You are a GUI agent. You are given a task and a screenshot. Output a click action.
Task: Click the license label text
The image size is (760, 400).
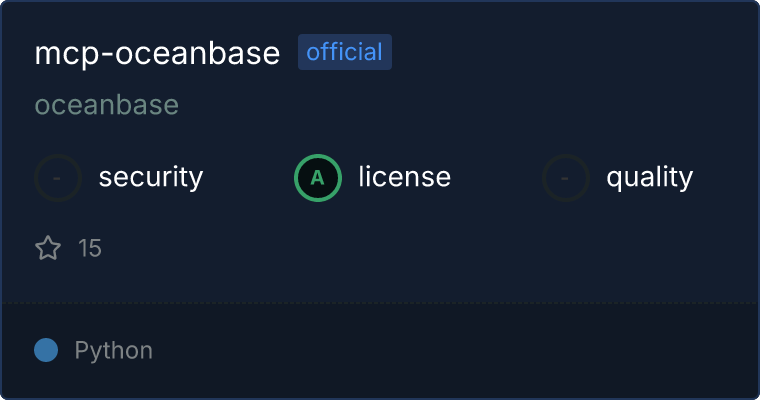point(404,176)
